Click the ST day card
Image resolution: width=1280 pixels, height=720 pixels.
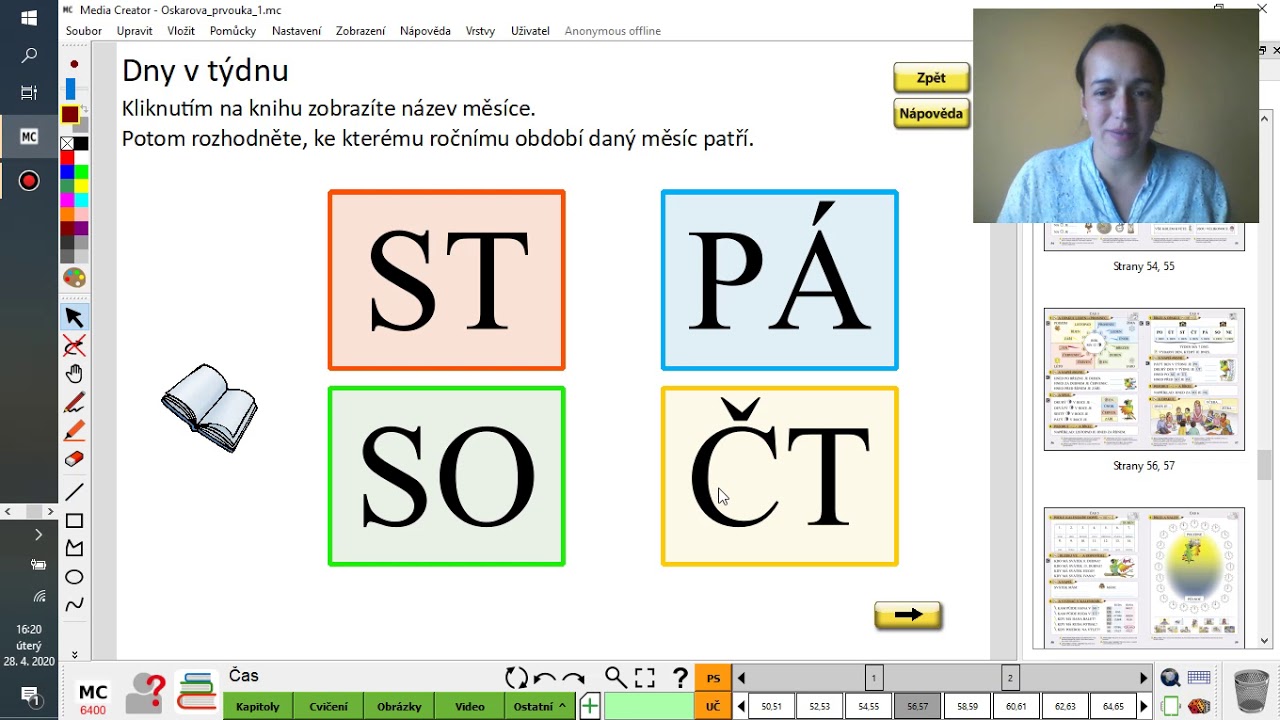pos(447,280)
